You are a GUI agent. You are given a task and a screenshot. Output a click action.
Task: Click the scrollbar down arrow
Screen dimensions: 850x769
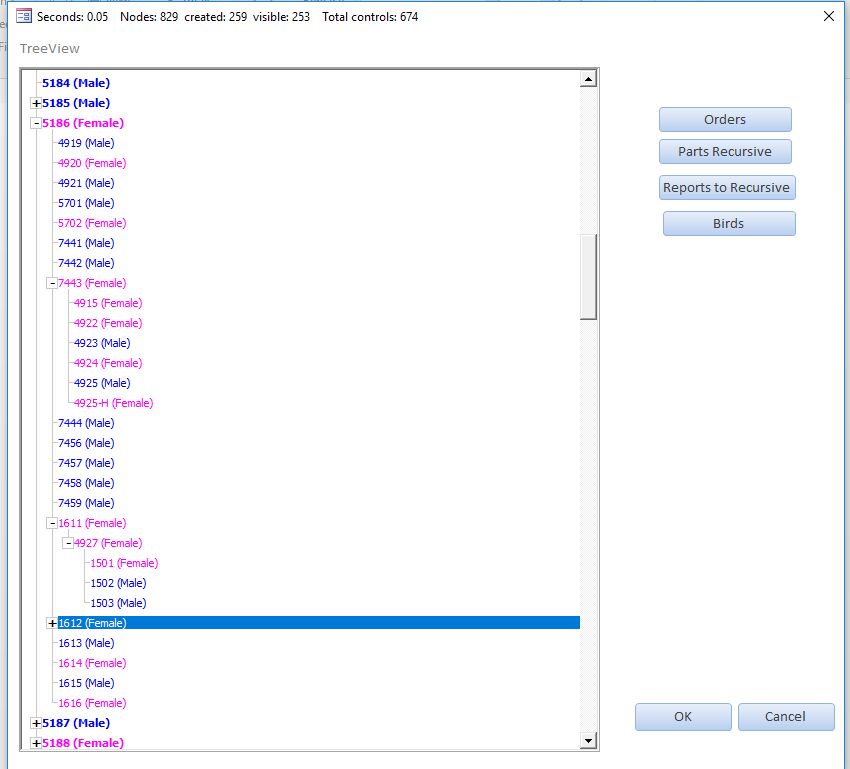[588, 740]
